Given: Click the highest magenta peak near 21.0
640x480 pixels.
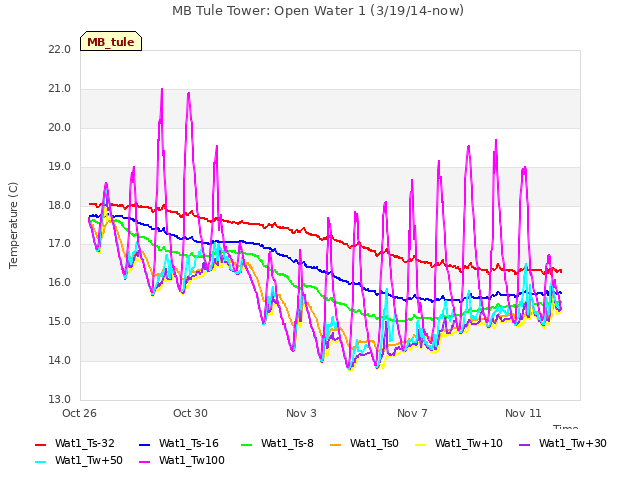Looking at the screenshot, I should (162, 89).
